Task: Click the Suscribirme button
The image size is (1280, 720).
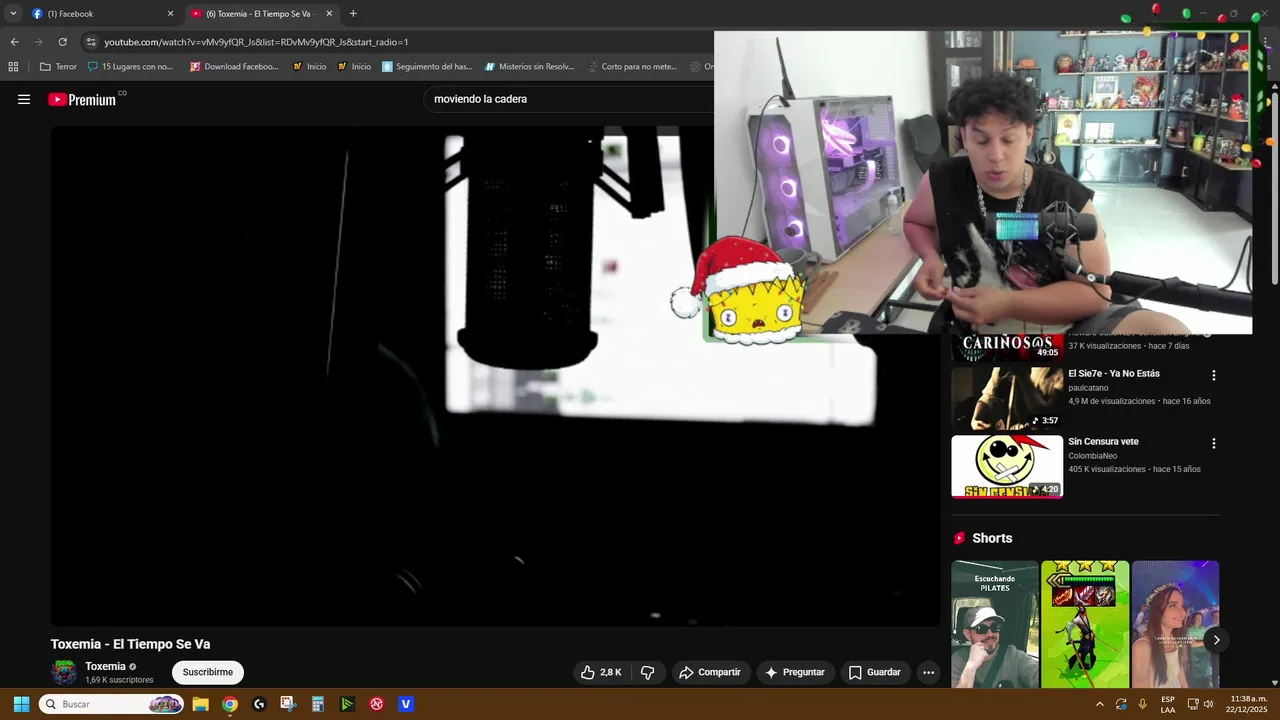Action: pyautogui.click(x=208, y=672)
